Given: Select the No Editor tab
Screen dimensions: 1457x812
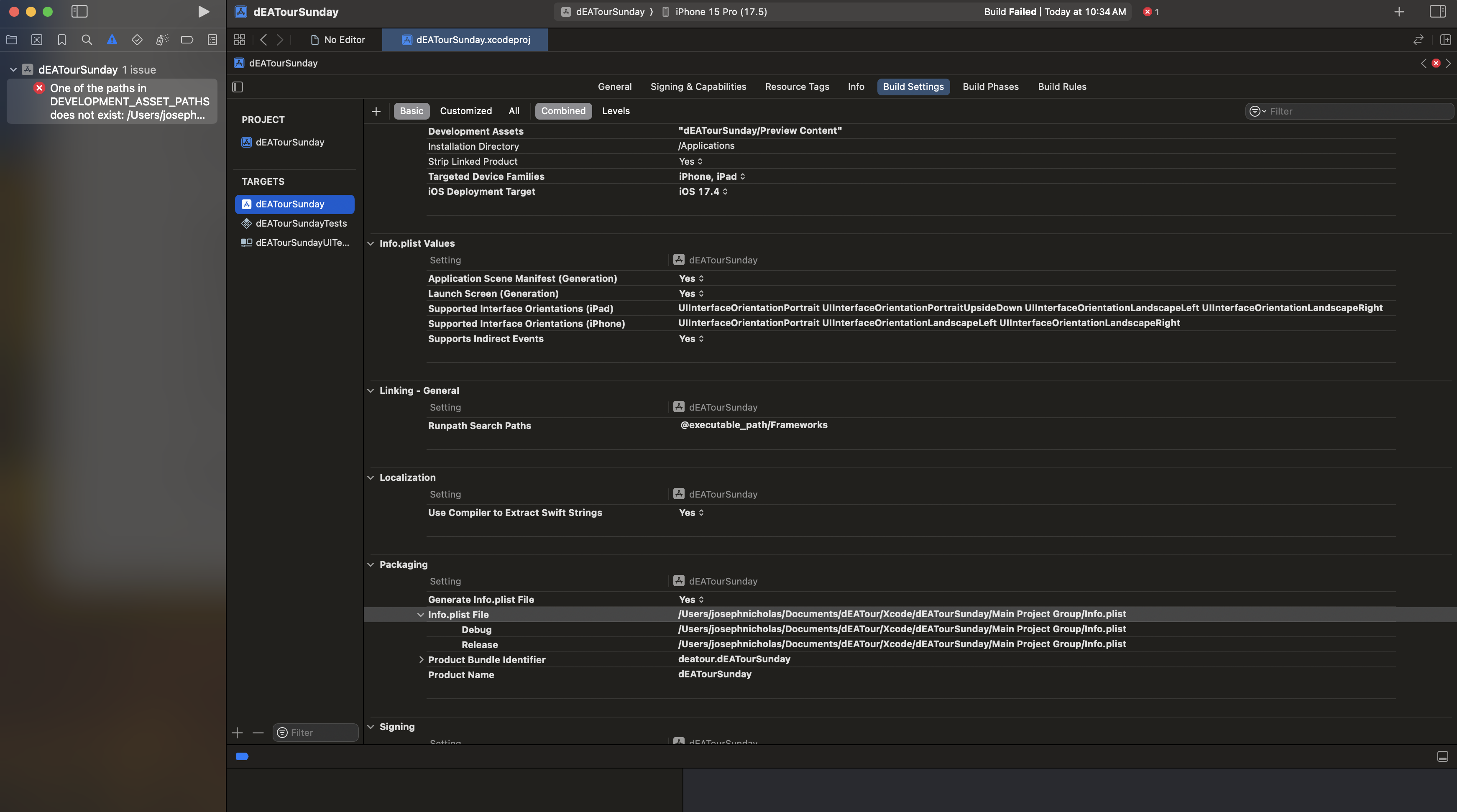Looking at the screenshot, I should (337, 40).
